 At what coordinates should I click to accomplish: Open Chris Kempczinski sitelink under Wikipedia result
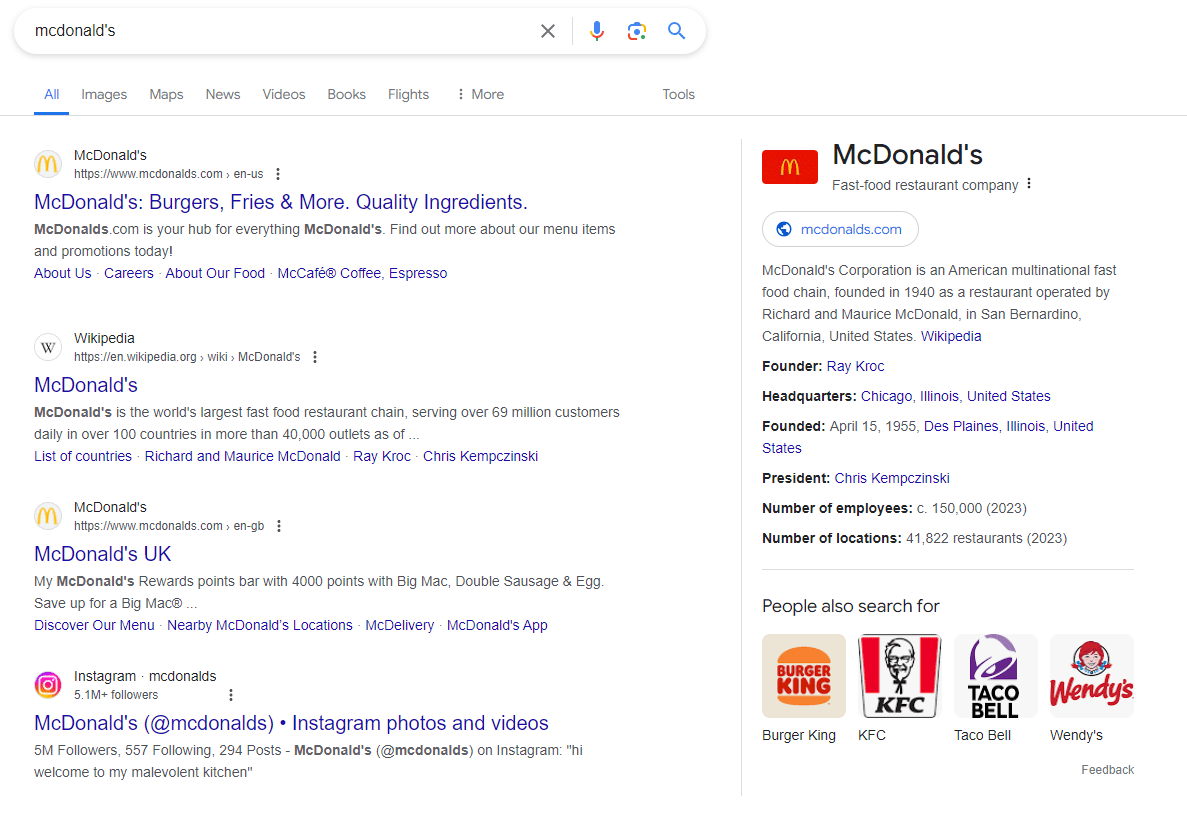point(480,457)
